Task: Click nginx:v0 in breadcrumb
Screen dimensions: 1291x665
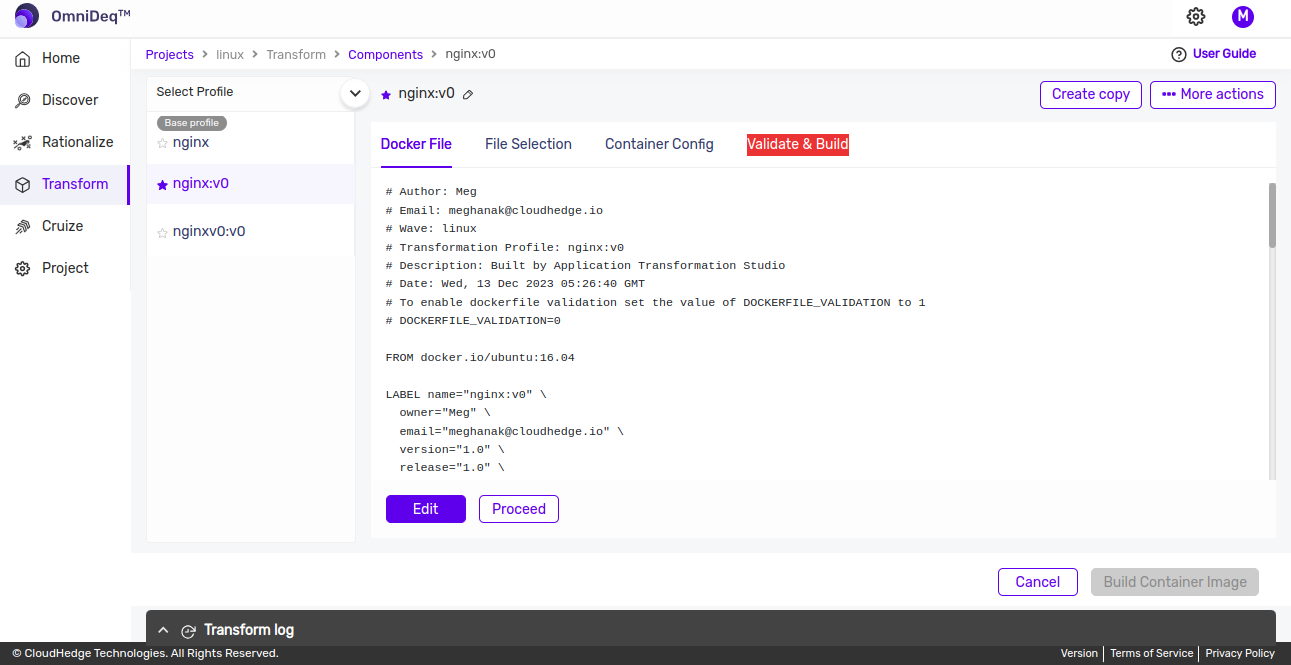Action: click(x=470, y=55)
